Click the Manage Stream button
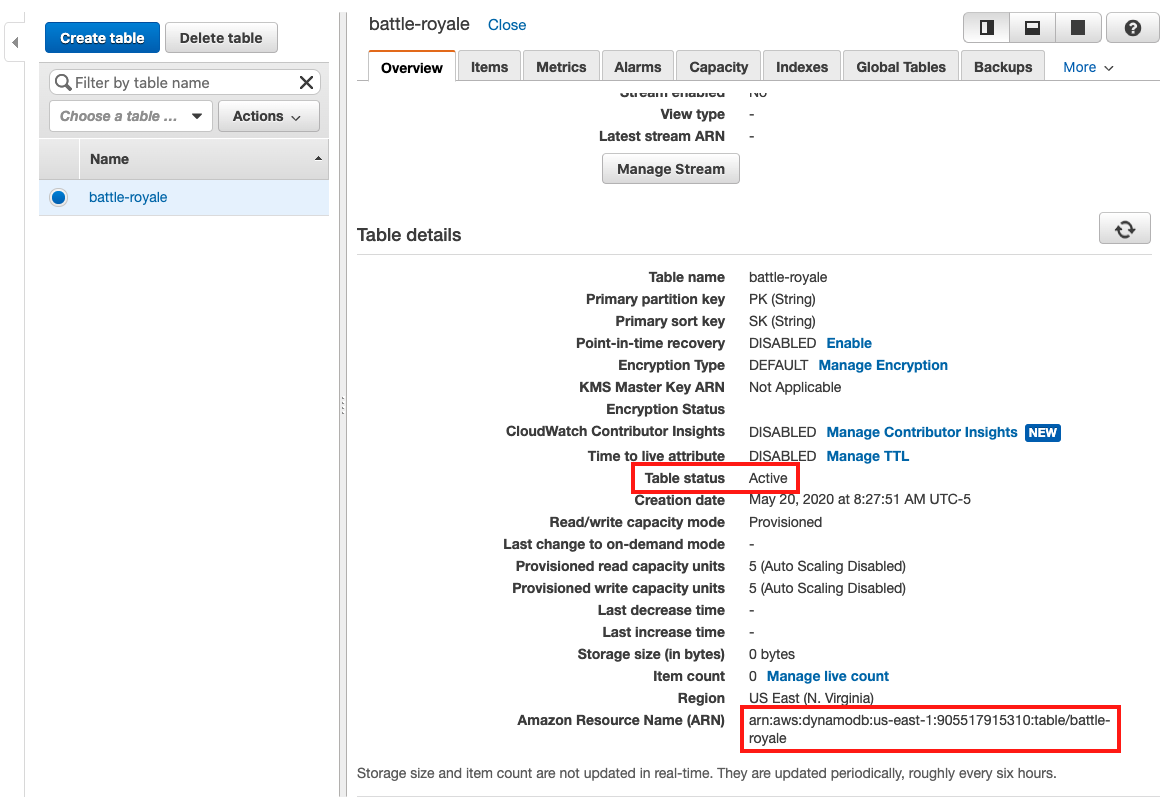 tap(671, 169)
